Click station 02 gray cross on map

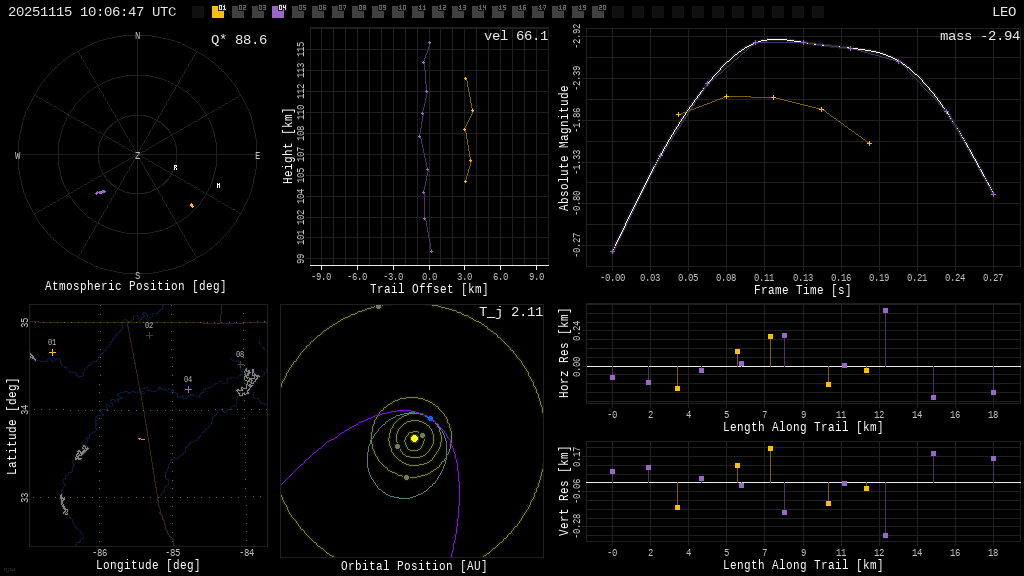coord(149,335)
